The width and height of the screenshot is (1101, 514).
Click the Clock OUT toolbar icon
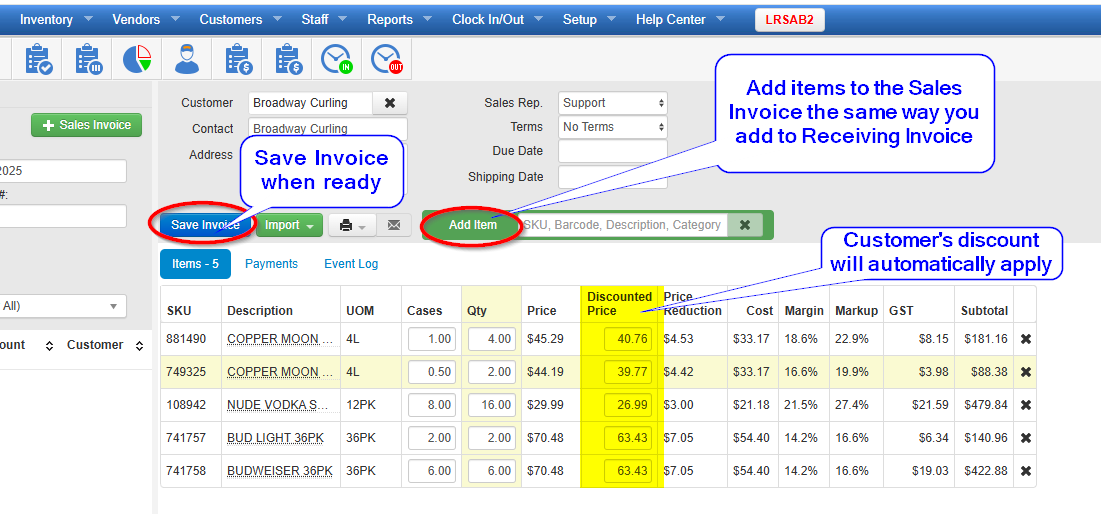tap(386, 60)
